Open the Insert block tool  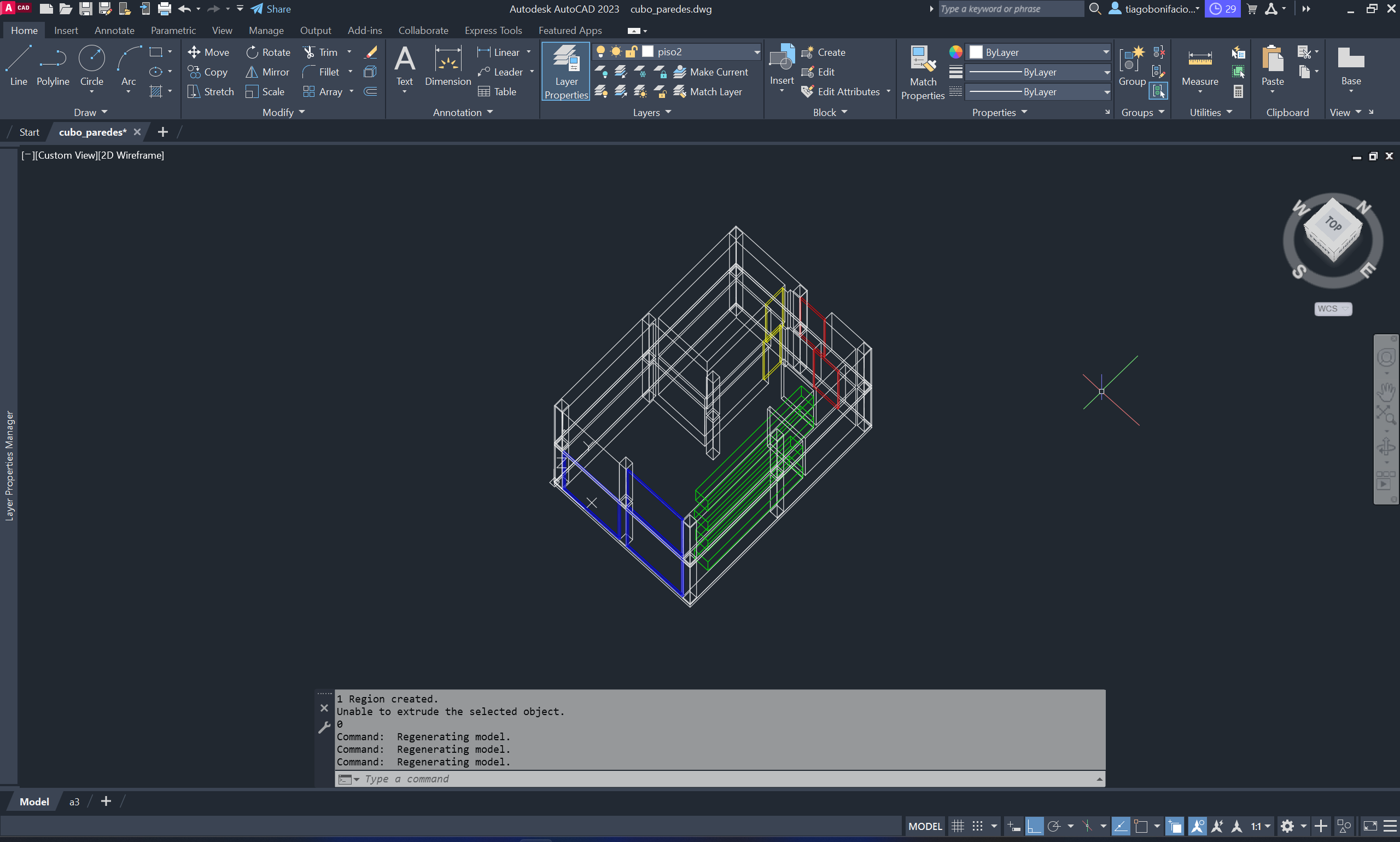[x=781, y=65]
